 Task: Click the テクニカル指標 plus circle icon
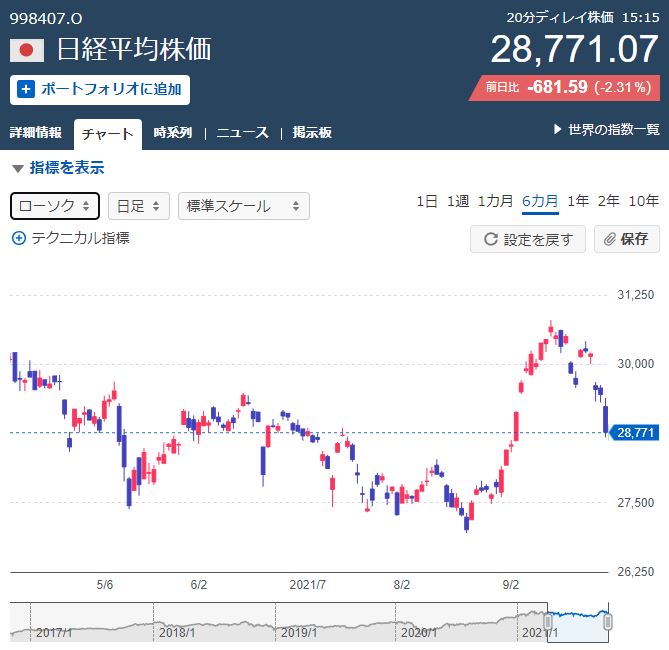pos(18,238)
